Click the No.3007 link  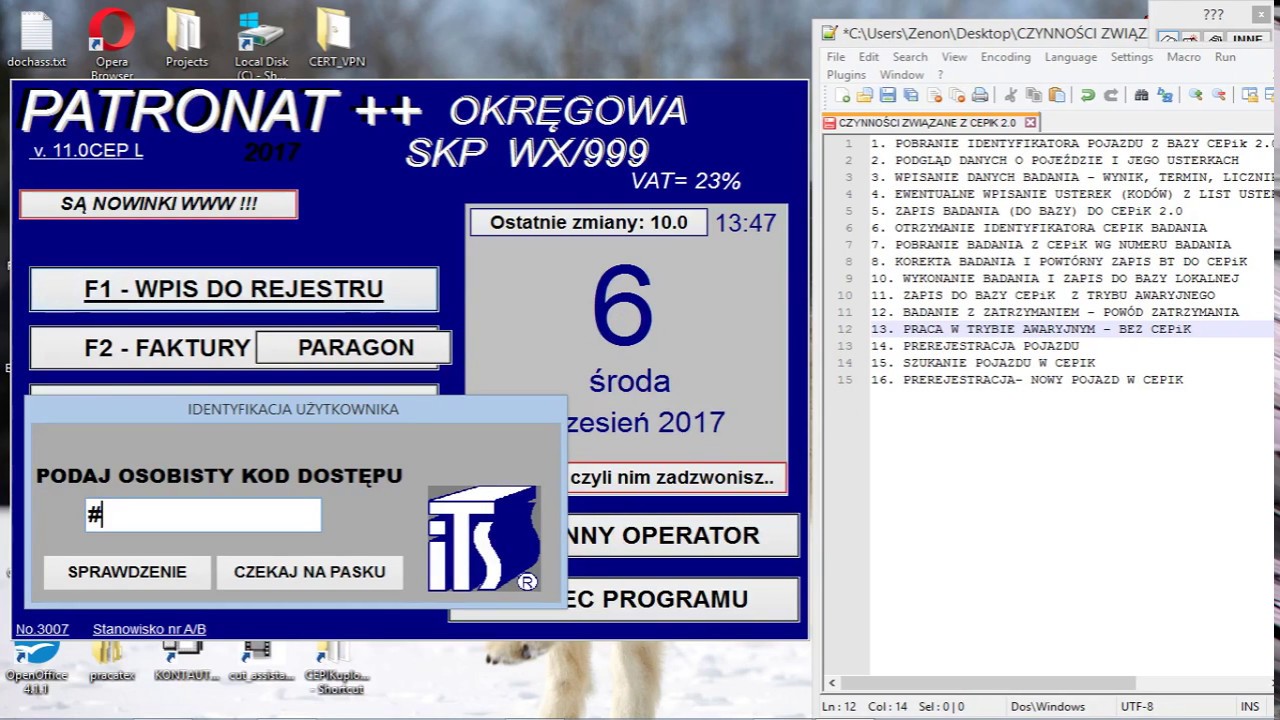[42, 629]
